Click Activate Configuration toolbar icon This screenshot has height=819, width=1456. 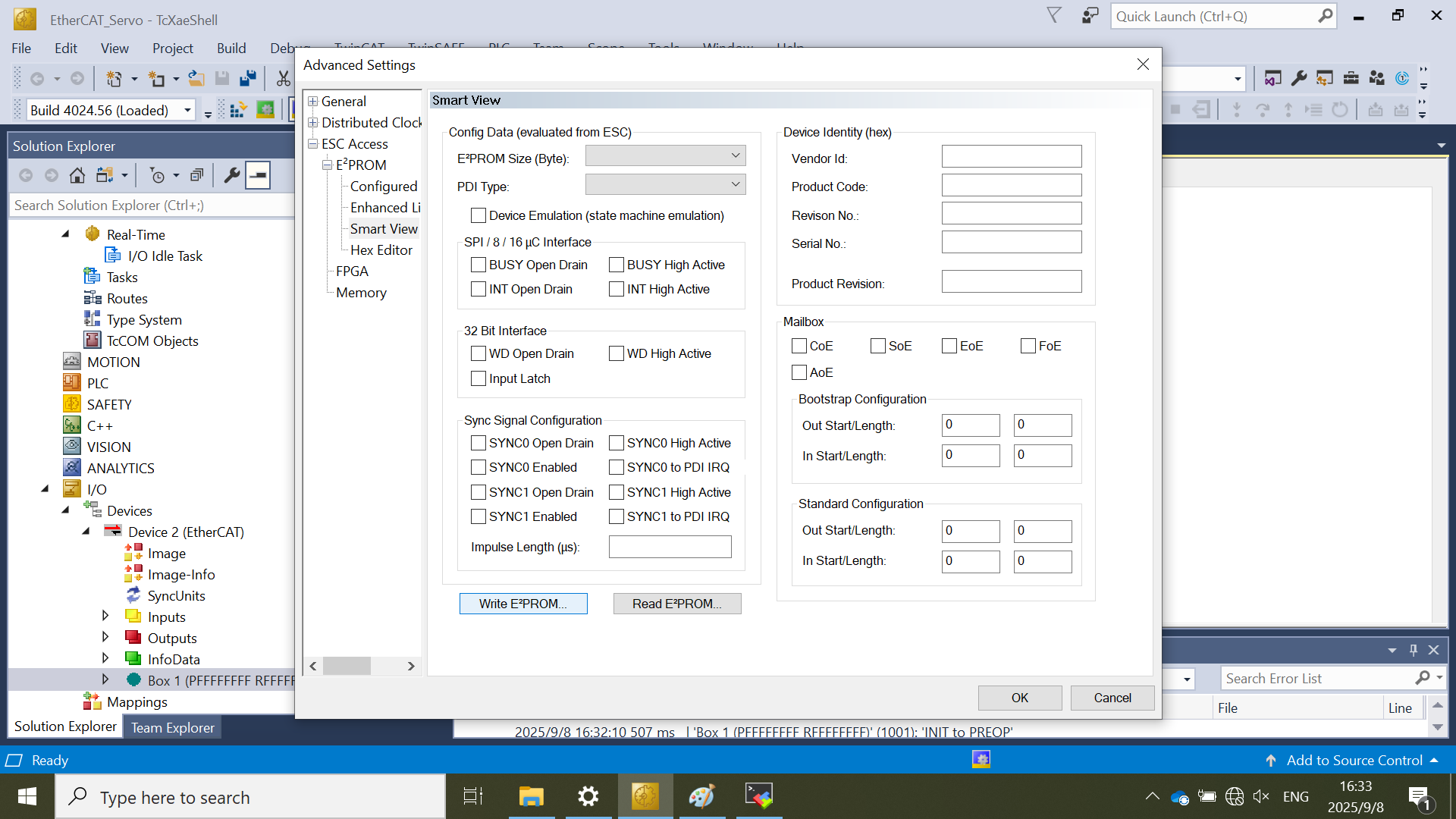237,111
